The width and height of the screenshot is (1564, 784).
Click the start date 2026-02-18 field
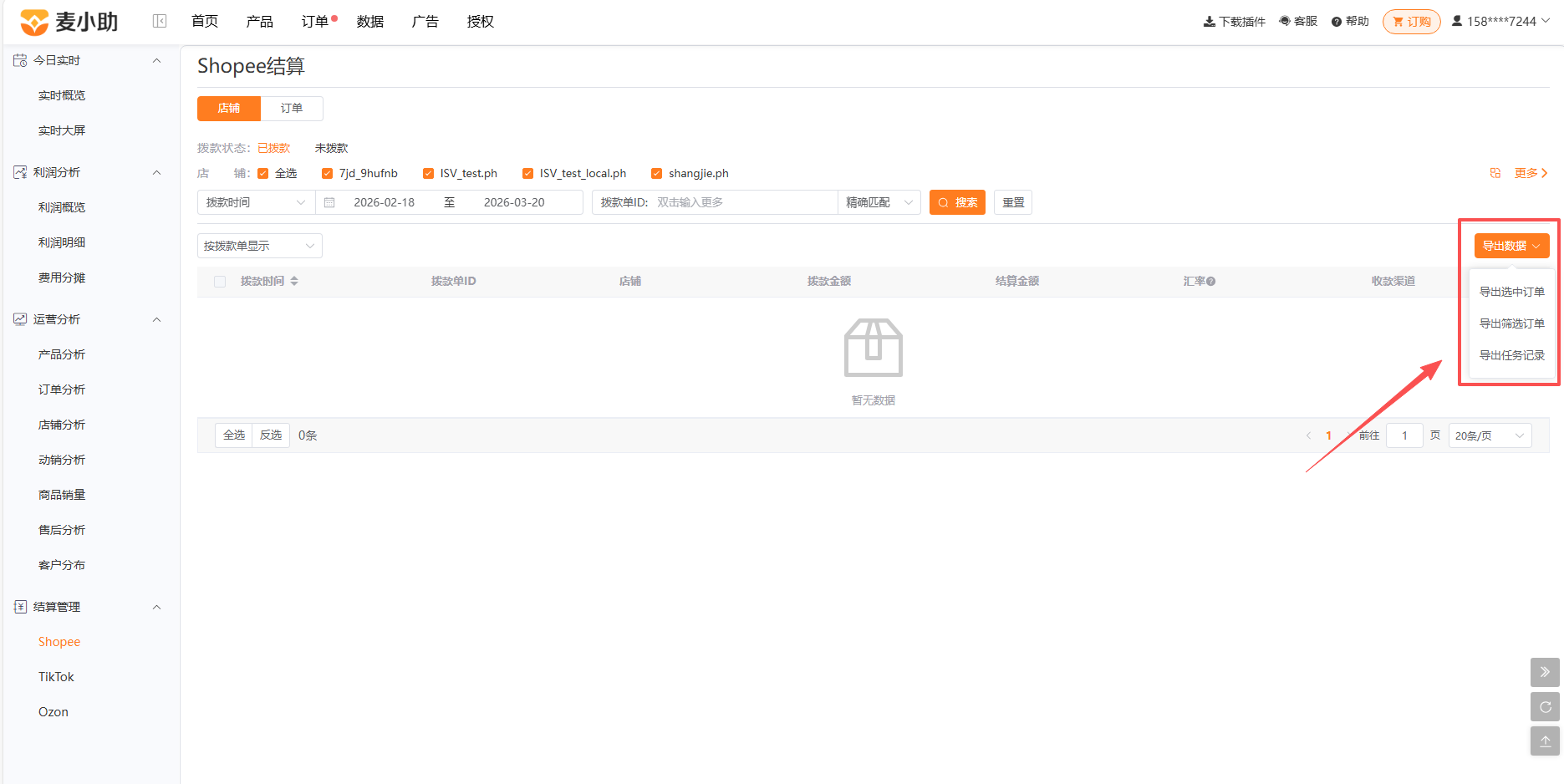pos(384,202)
